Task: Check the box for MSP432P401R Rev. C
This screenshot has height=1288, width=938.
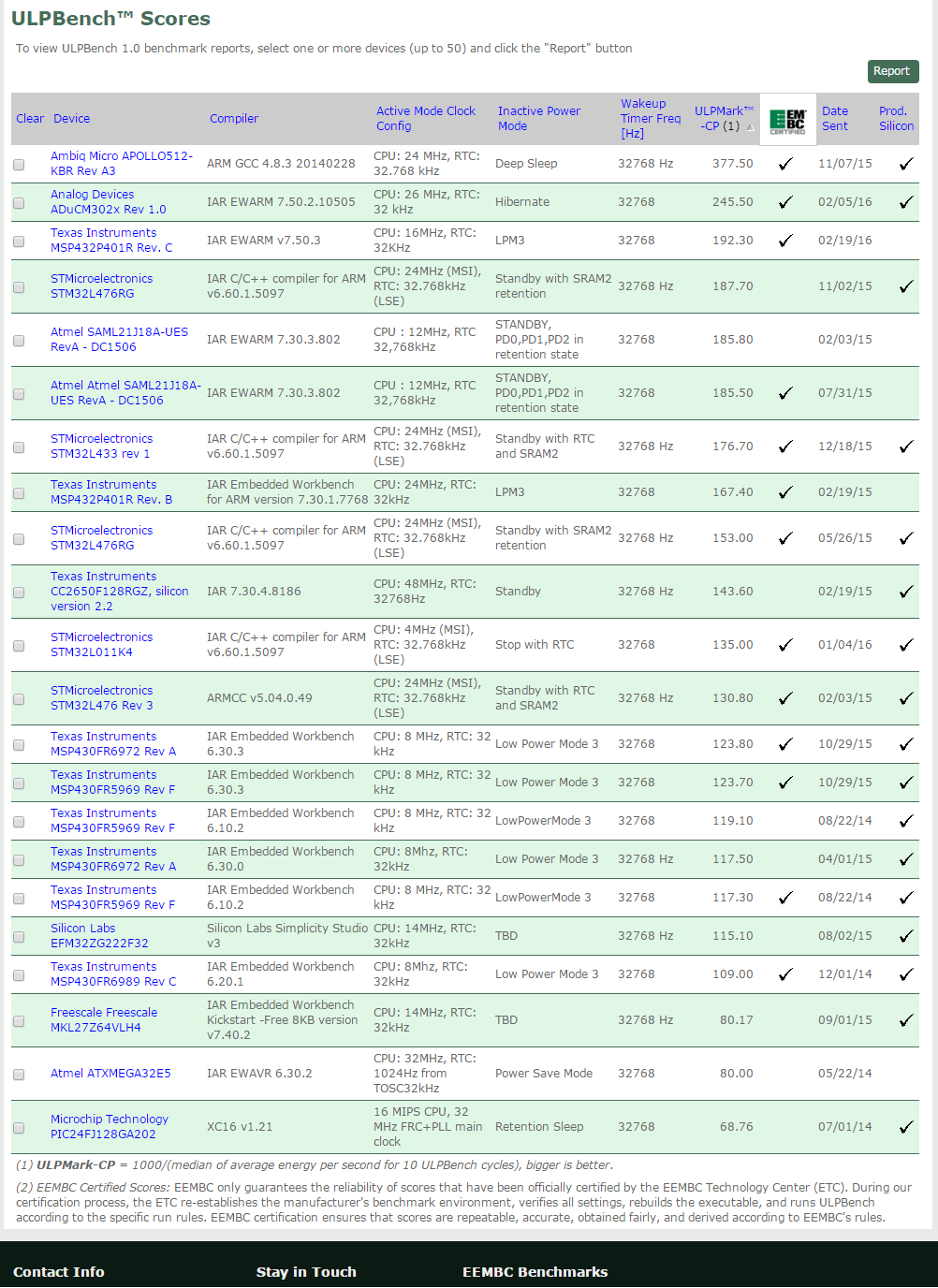Action: (x=19, y=241)
